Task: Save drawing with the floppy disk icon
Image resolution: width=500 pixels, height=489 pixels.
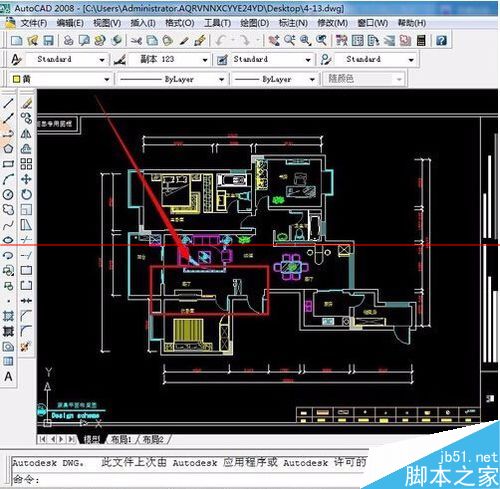Action: 49,41
